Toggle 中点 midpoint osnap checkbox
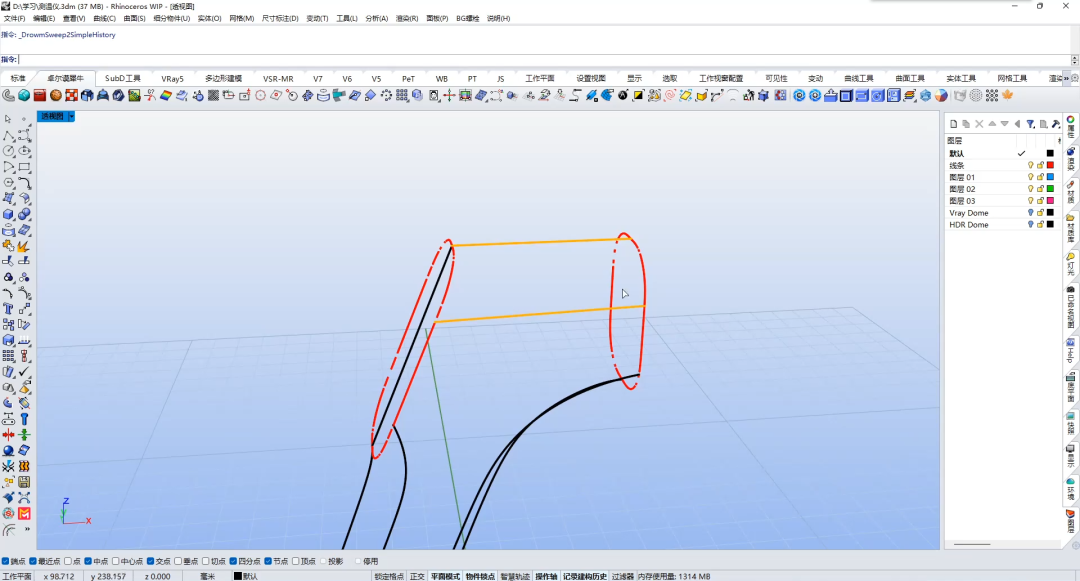The width and height of the screenshot is (1080, 581). click(x=89, y=562)
